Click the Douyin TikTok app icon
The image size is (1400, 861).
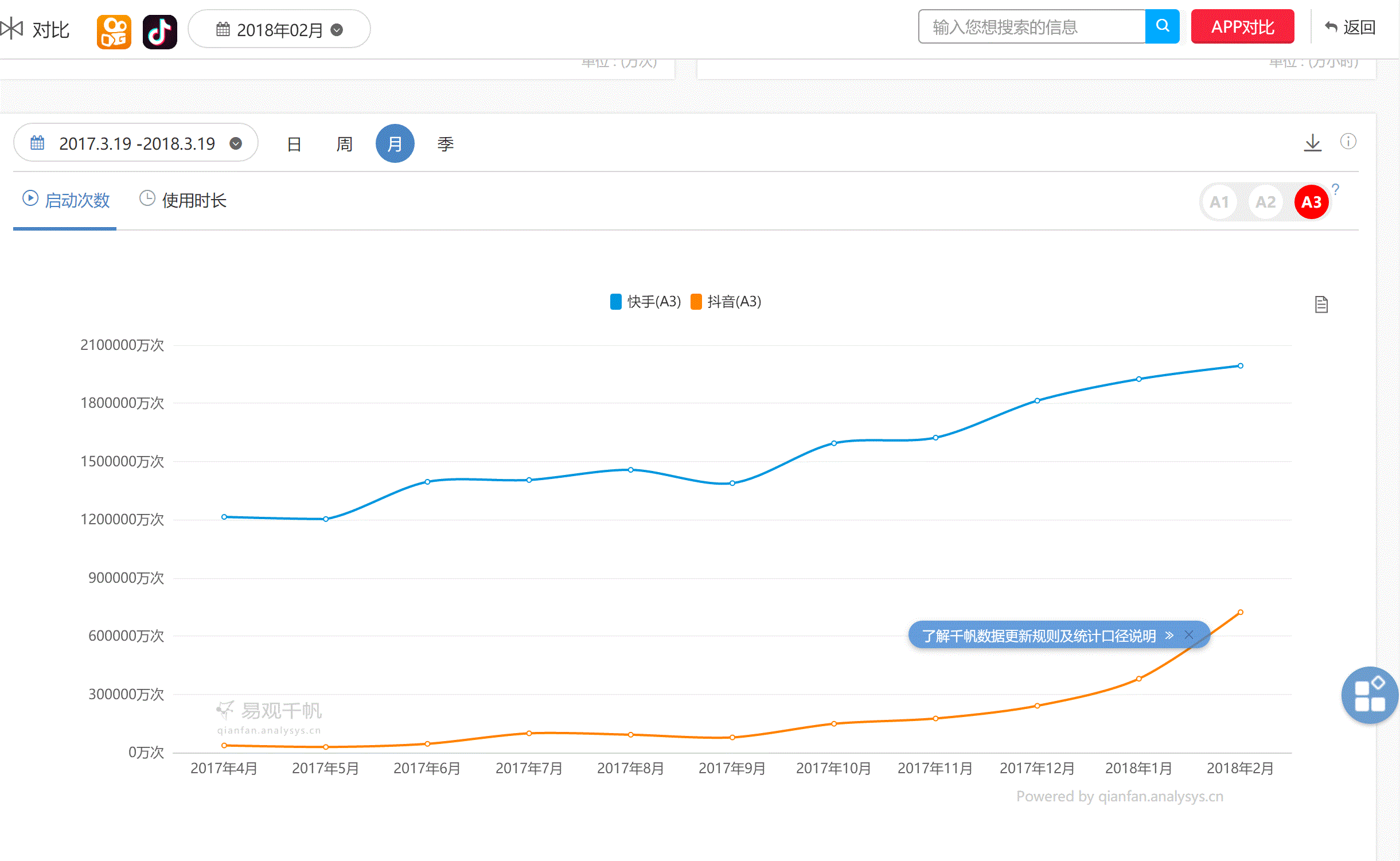coord(159,31)
